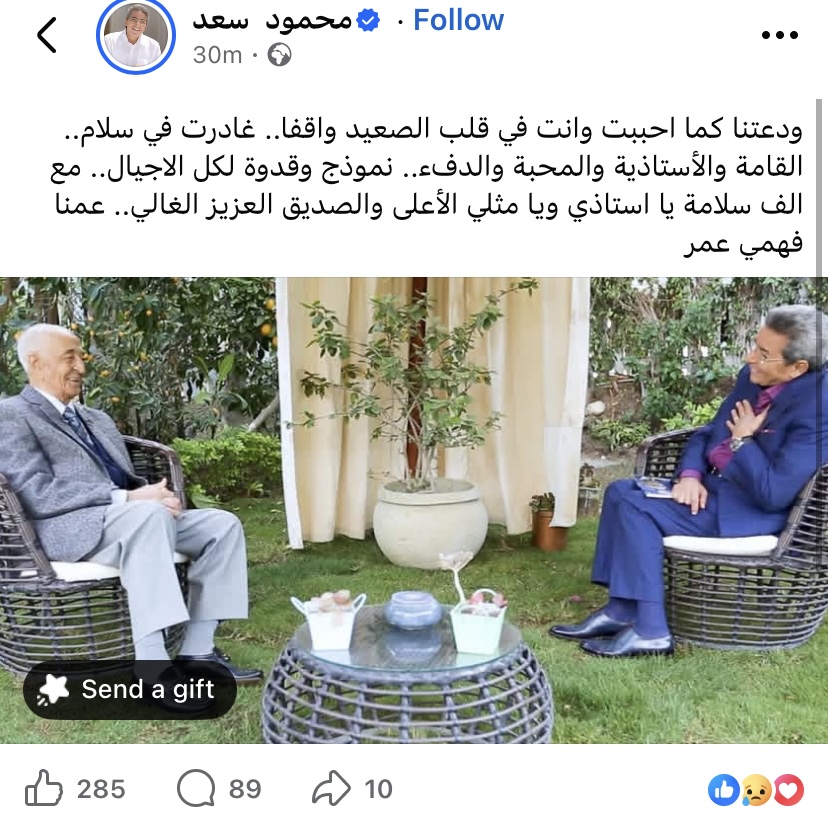Click the public globe privacy icon
Image resolution: width=828 pixels, height=831 pixels.
[x=279, y=55]
